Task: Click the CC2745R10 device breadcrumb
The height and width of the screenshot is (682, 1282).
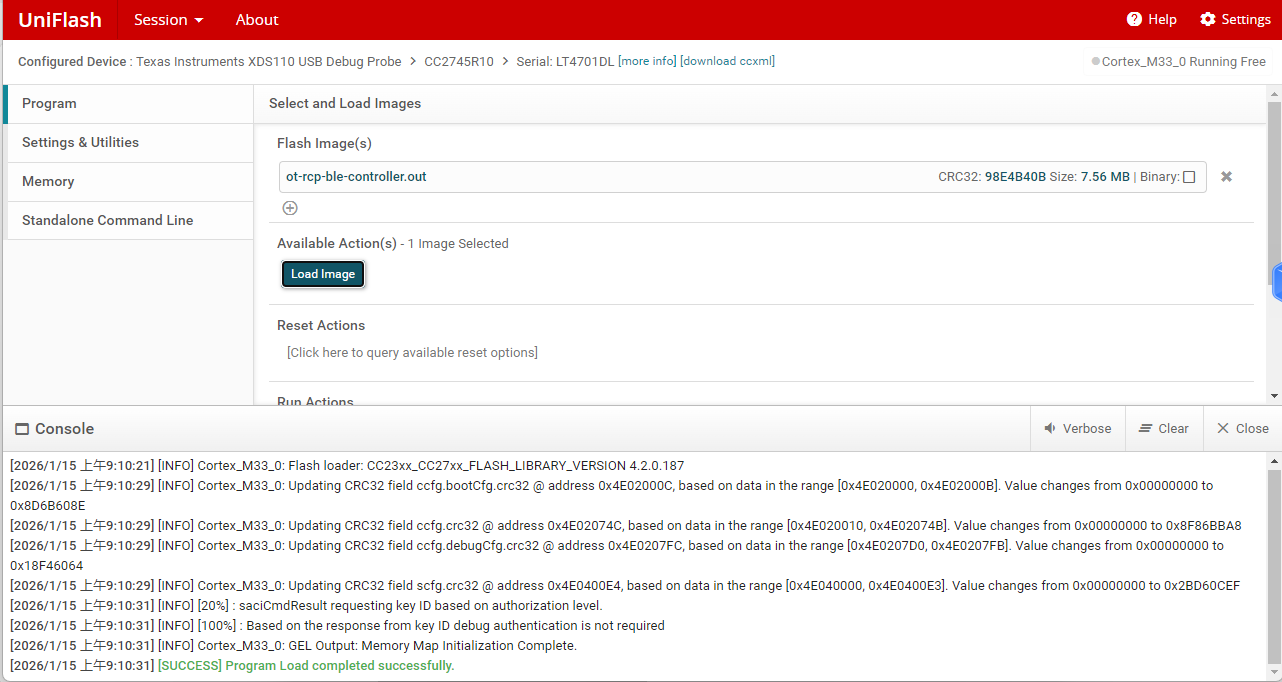Action: click(x=459, y=61)
